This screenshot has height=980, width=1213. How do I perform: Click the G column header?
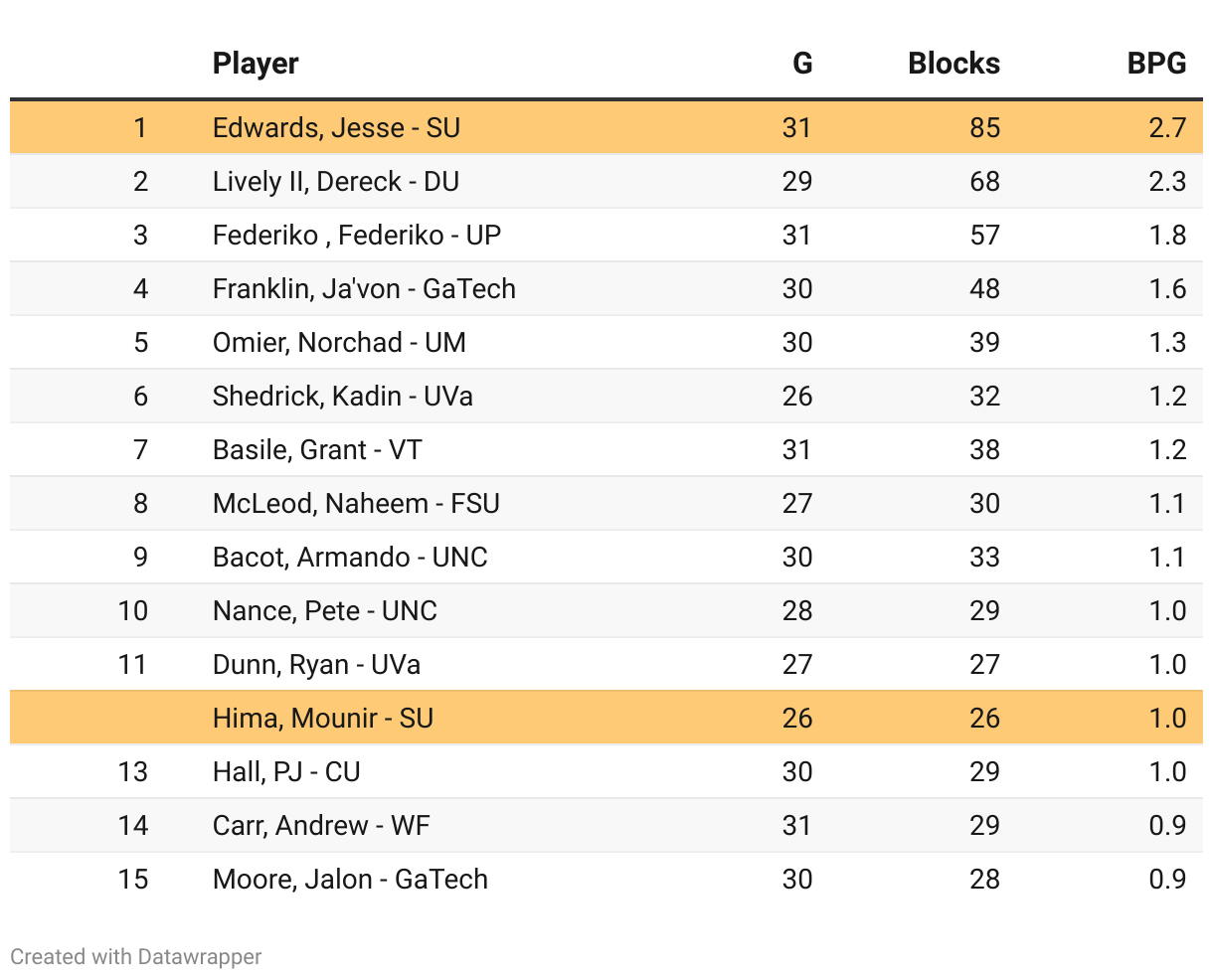pyautogui.click(x=801, y=64)
